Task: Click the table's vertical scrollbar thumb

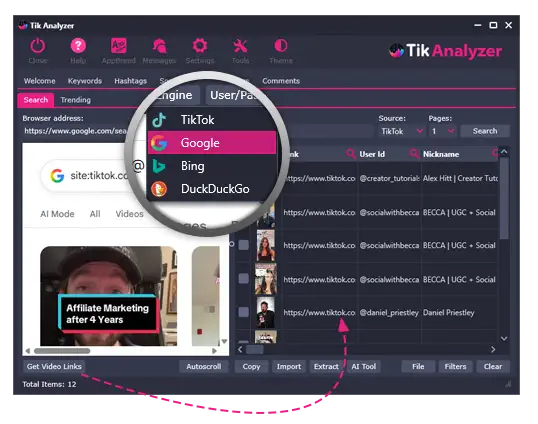Action: (504, 198)
